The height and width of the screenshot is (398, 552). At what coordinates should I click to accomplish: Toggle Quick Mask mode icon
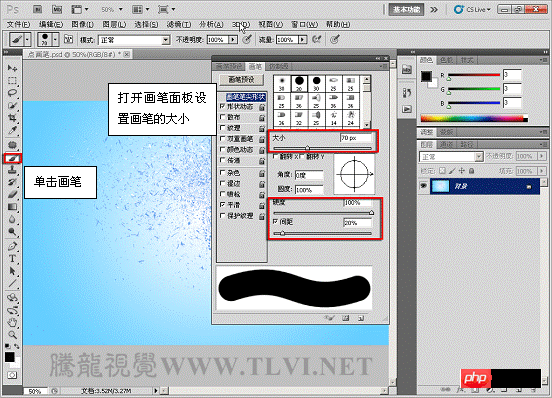pyautogui.click(x=12, y=375)
